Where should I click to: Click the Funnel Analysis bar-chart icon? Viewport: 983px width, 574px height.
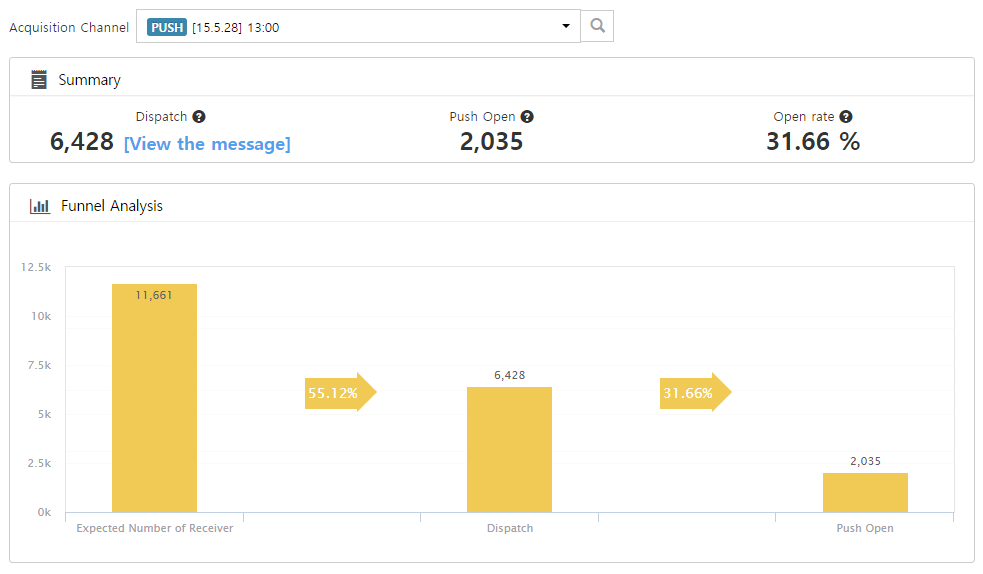pos(39,206)
